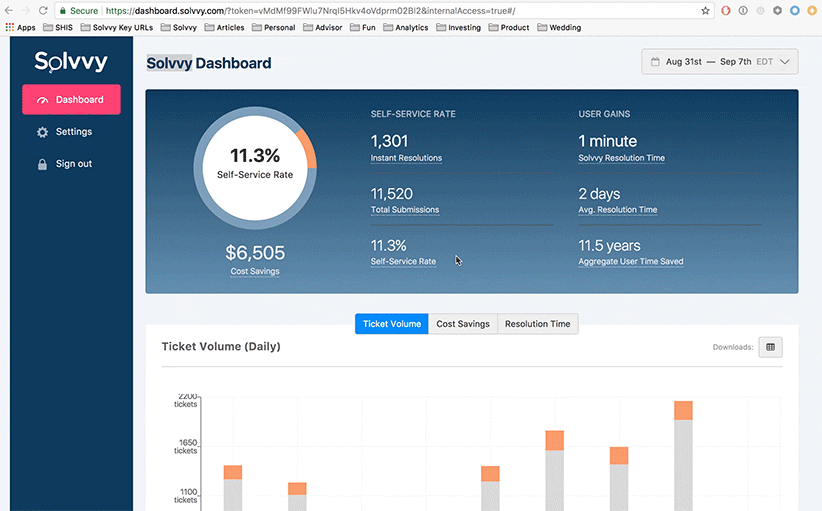Open the Product bookmark folder
This screenshot has width=822, height=511.
click(x=509, y=27)
